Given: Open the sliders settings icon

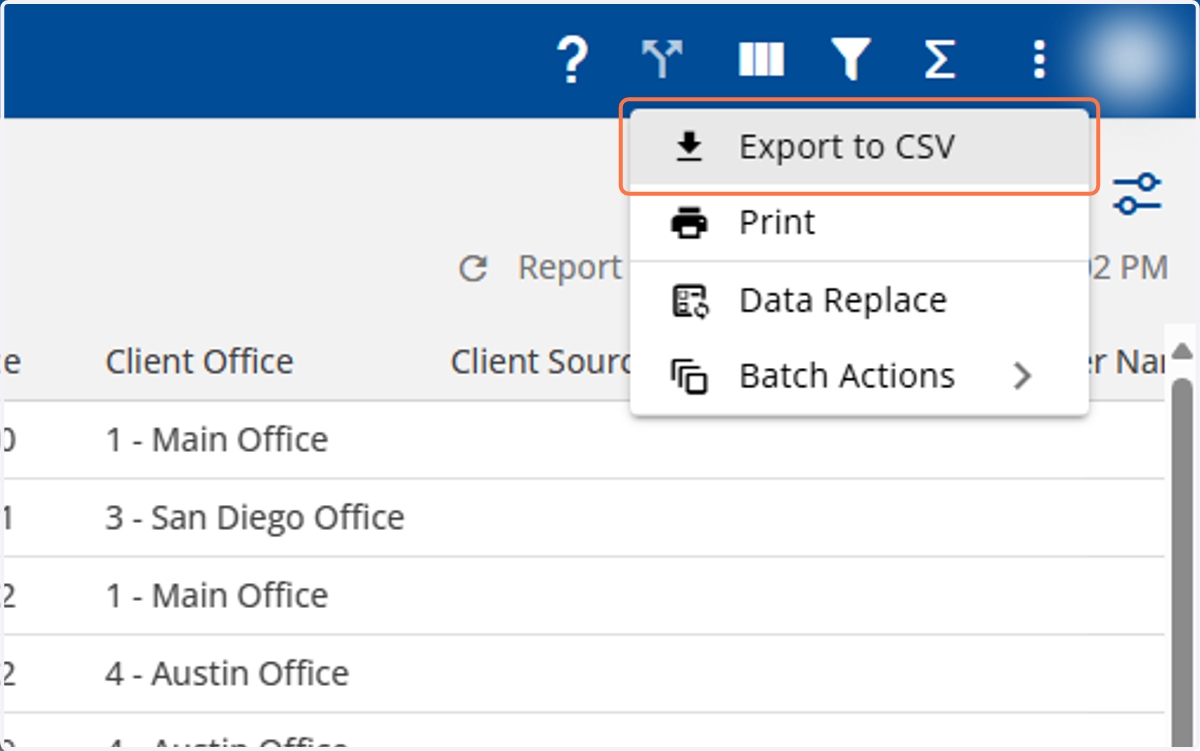Looking at the screenshot, I should coord(1137,193).
